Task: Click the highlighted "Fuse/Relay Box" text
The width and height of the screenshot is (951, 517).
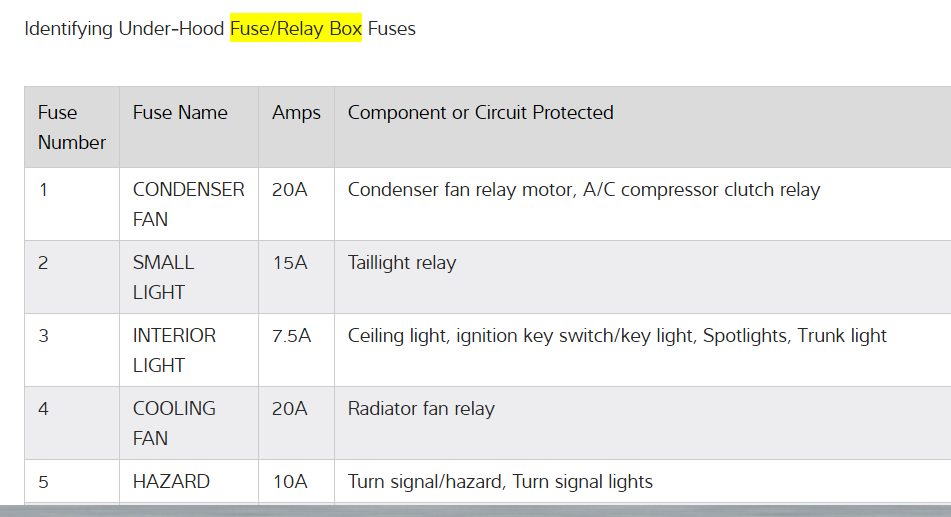Action: (295, 28)
